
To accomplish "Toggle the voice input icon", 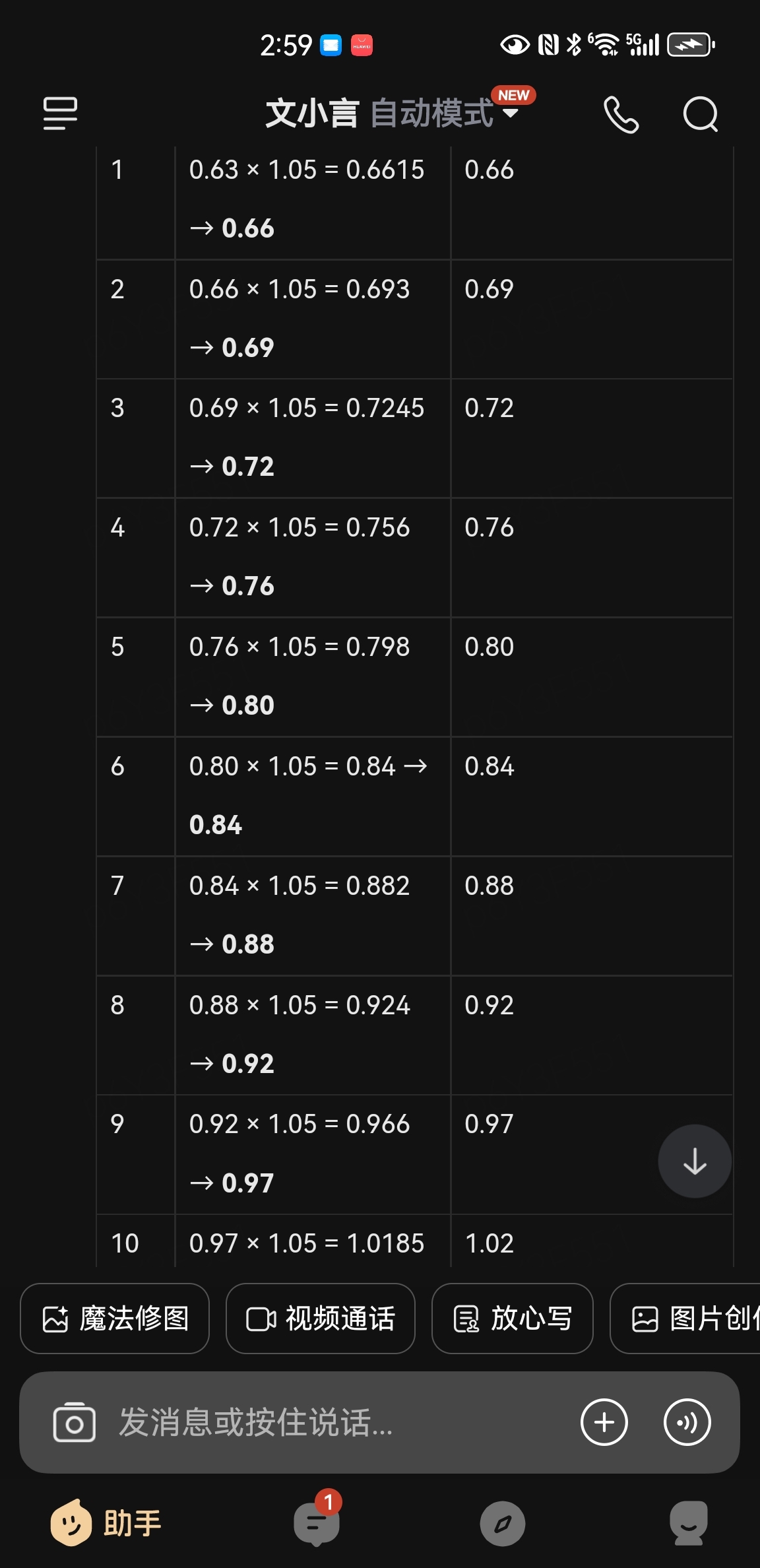I will click(x=687, y=1422).
